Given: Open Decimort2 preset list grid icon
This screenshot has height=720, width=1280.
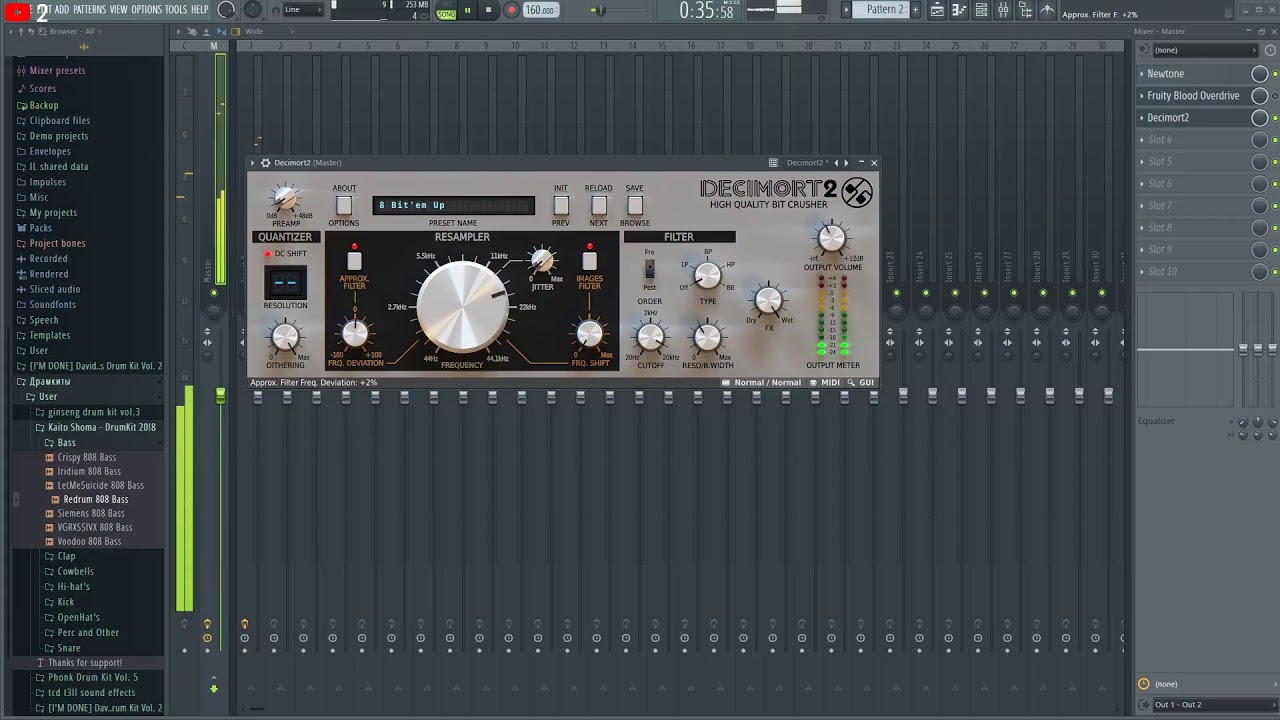Looking at the screenshot, I should pyautogui.click(x=773, y=163).
